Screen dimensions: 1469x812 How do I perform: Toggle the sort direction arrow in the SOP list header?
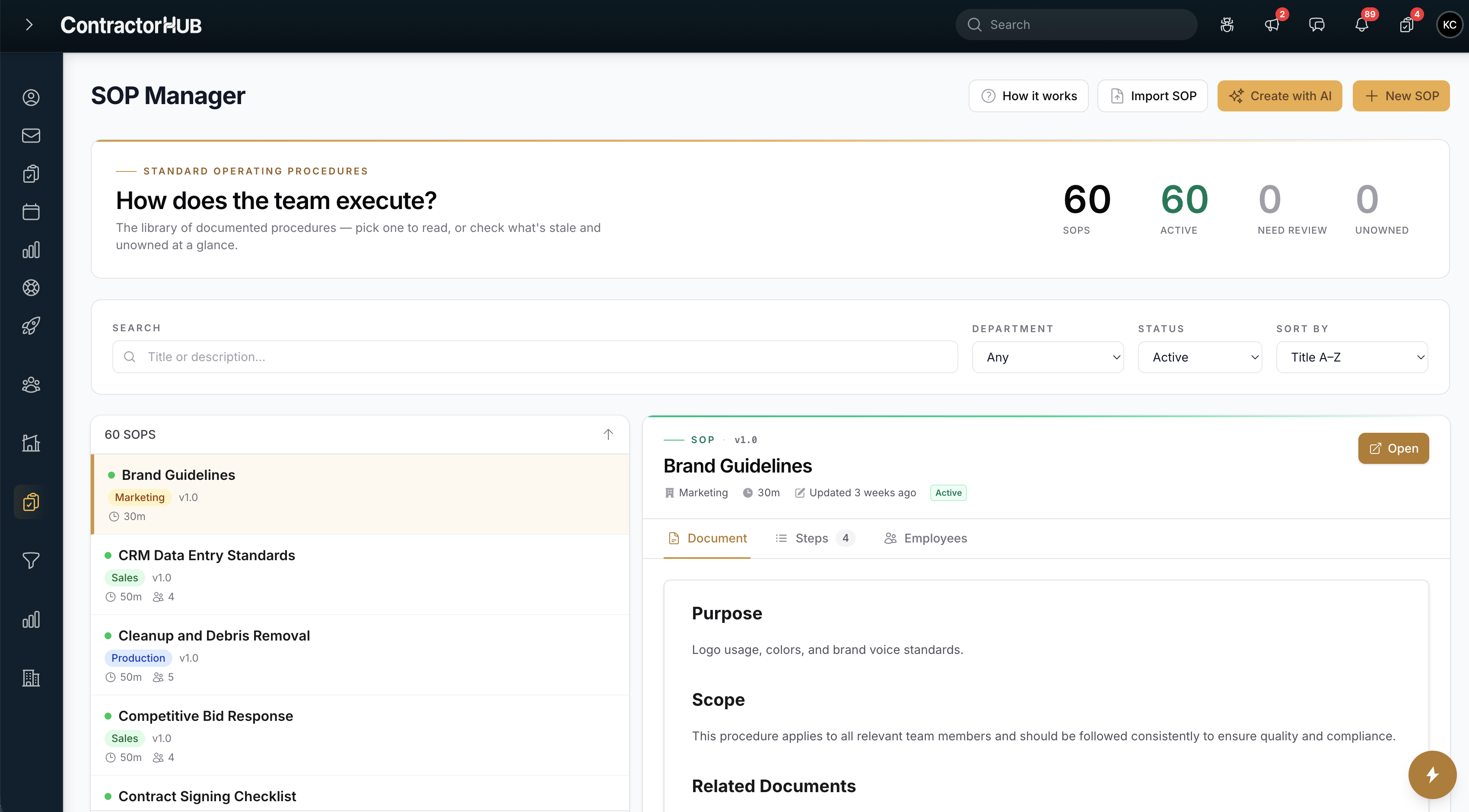pos(608,435)
